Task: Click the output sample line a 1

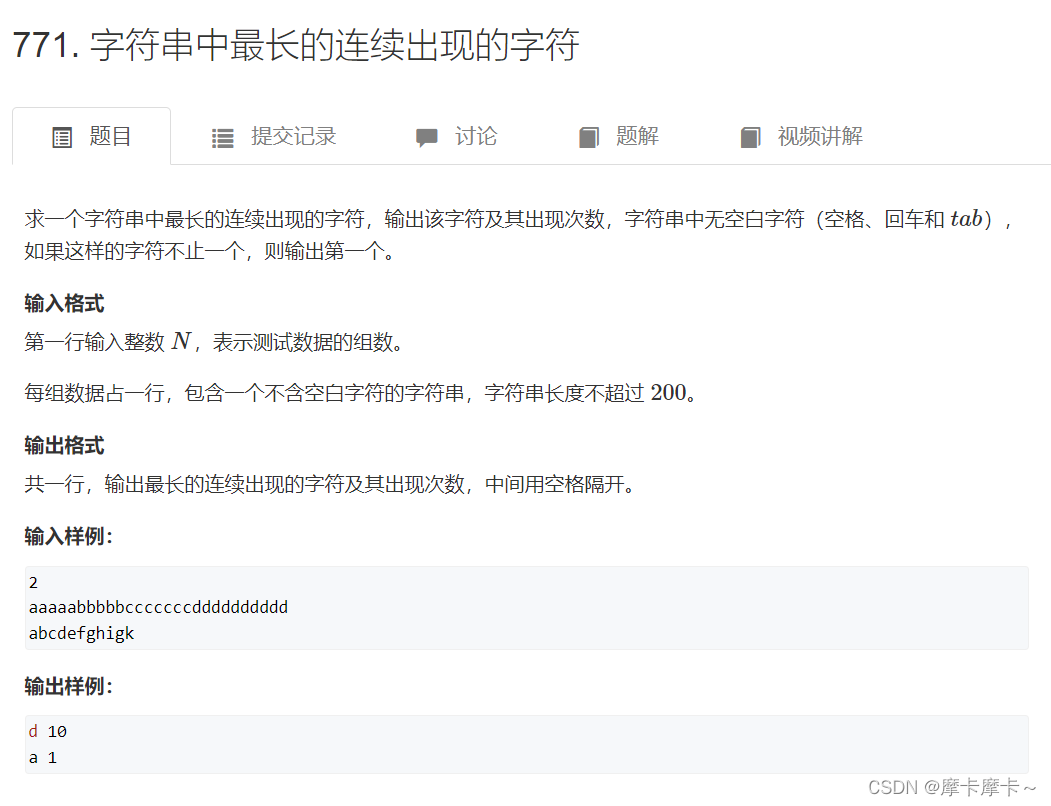Action: pyautogui.click(x=43, y=758)
